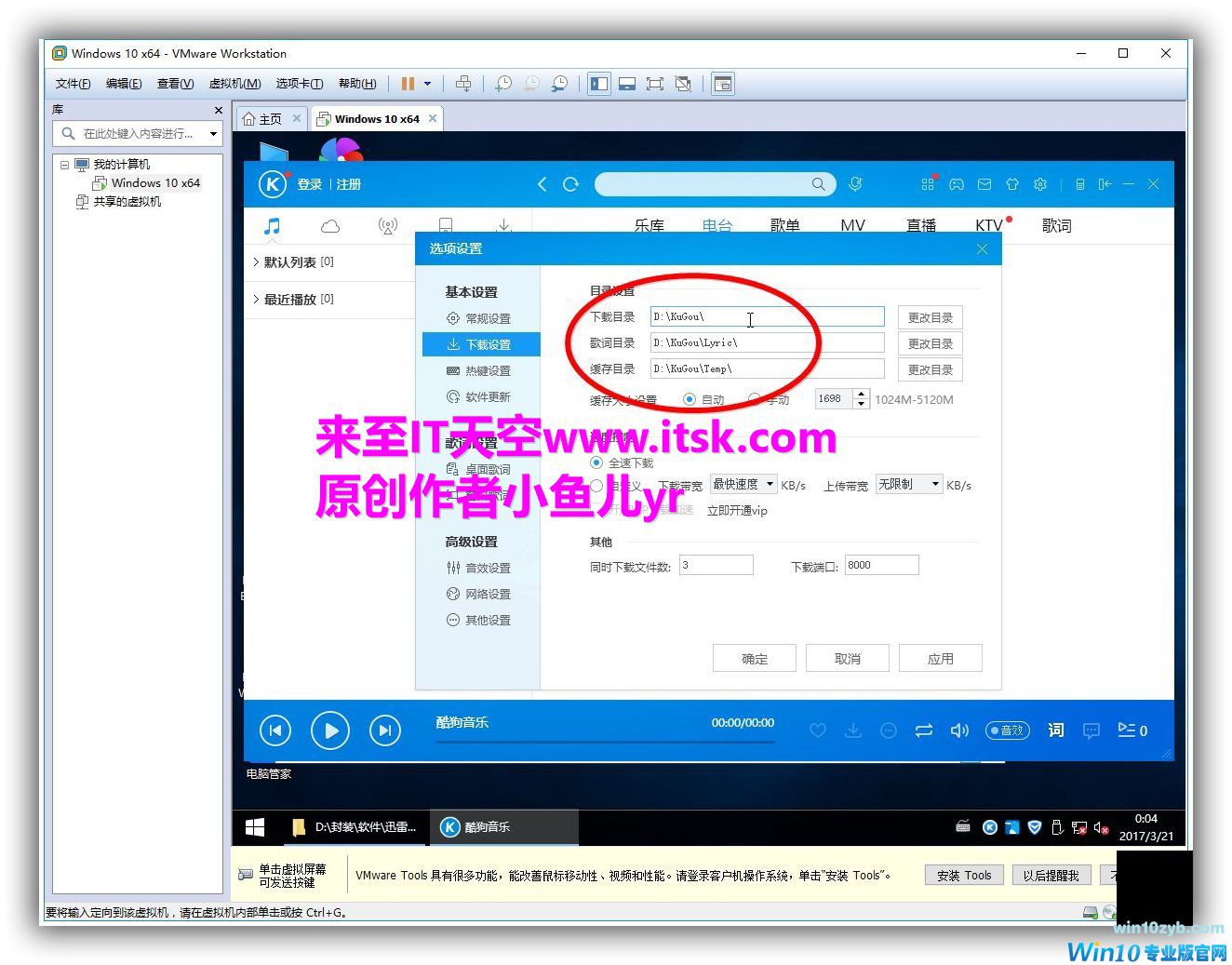The width and height of the screenshot is (1232, 965).
Task: Open 网络设置 in the options sidebar
Action: click(479, 594)
